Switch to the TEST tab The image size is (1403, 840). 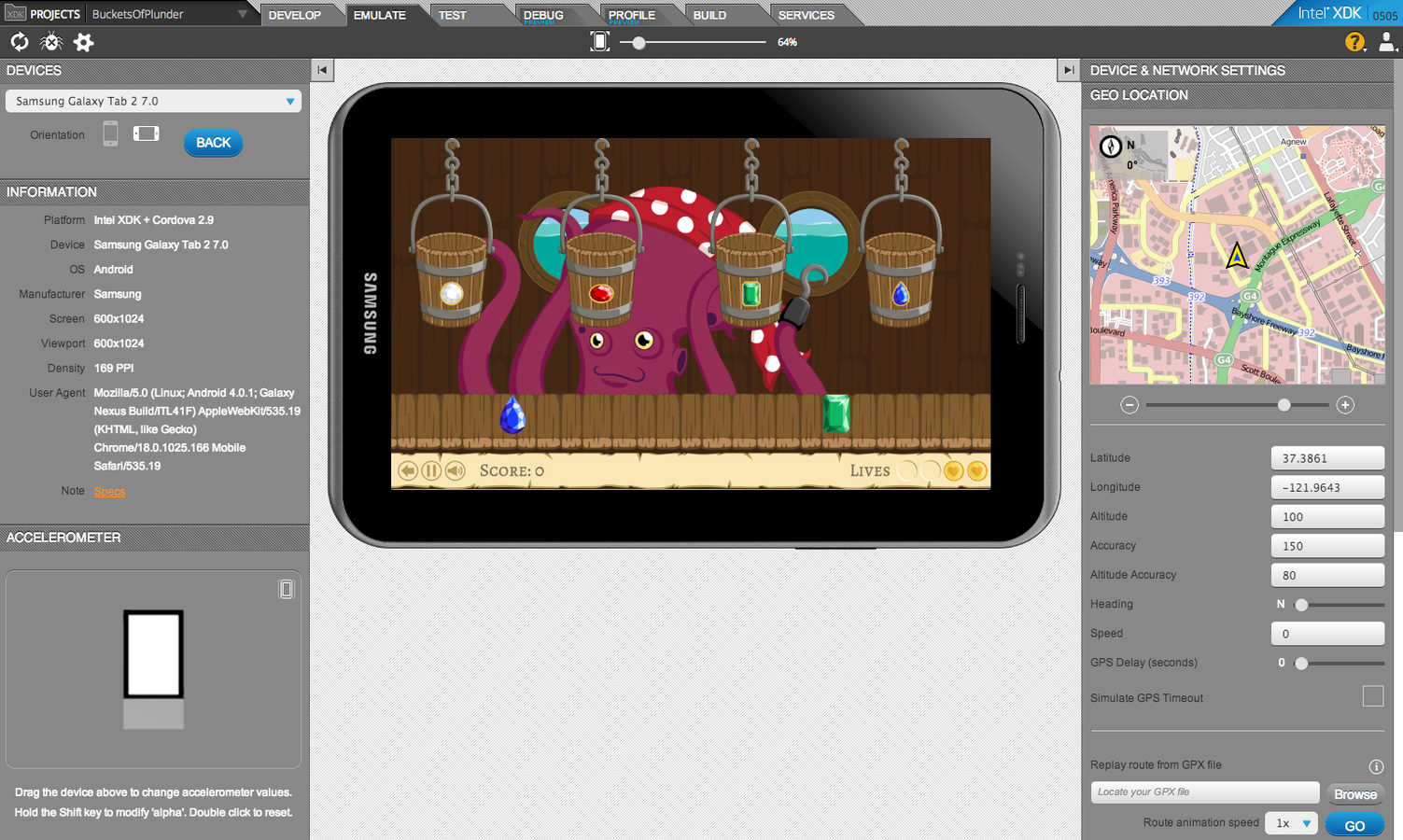click(453, 15)
